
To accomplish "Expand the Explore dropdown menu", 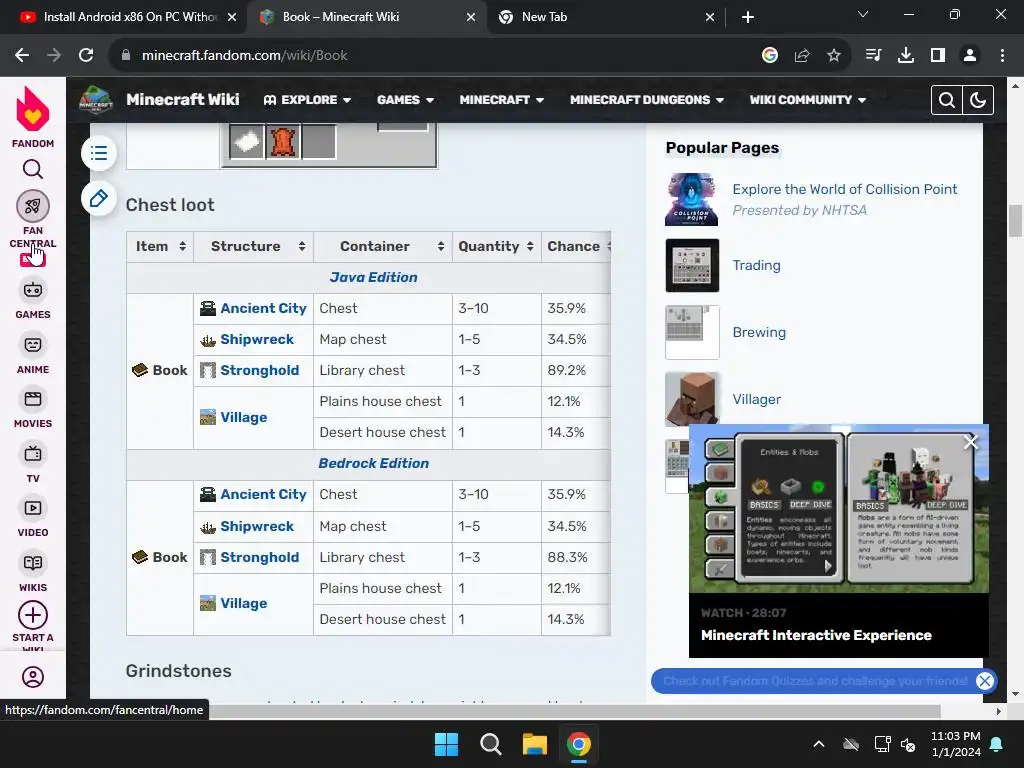I will pos(307,100).
